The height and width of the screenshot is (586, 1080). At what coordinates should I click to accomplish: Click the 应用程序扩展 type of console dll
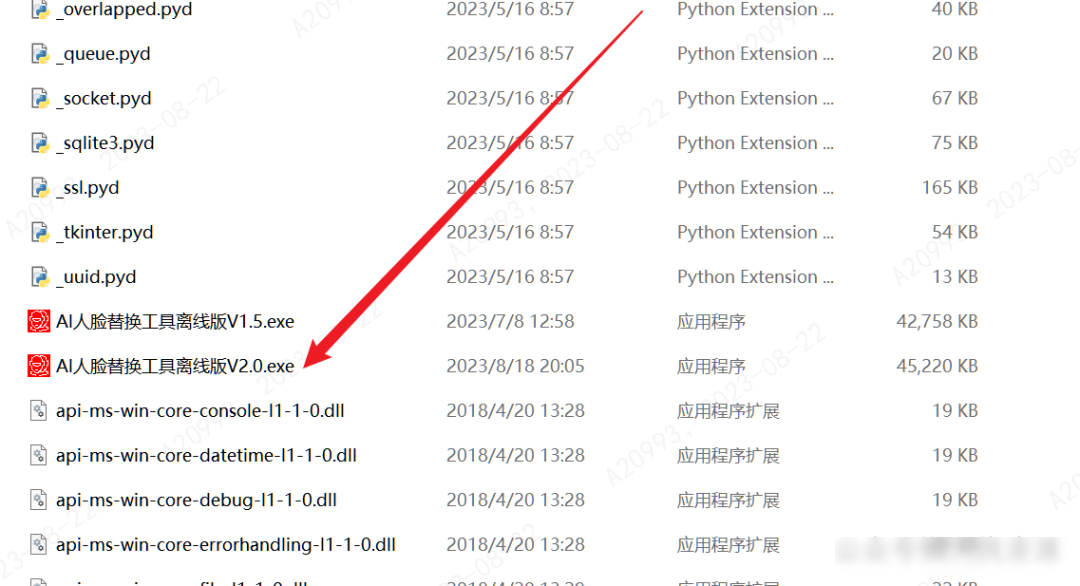[728, 411]
